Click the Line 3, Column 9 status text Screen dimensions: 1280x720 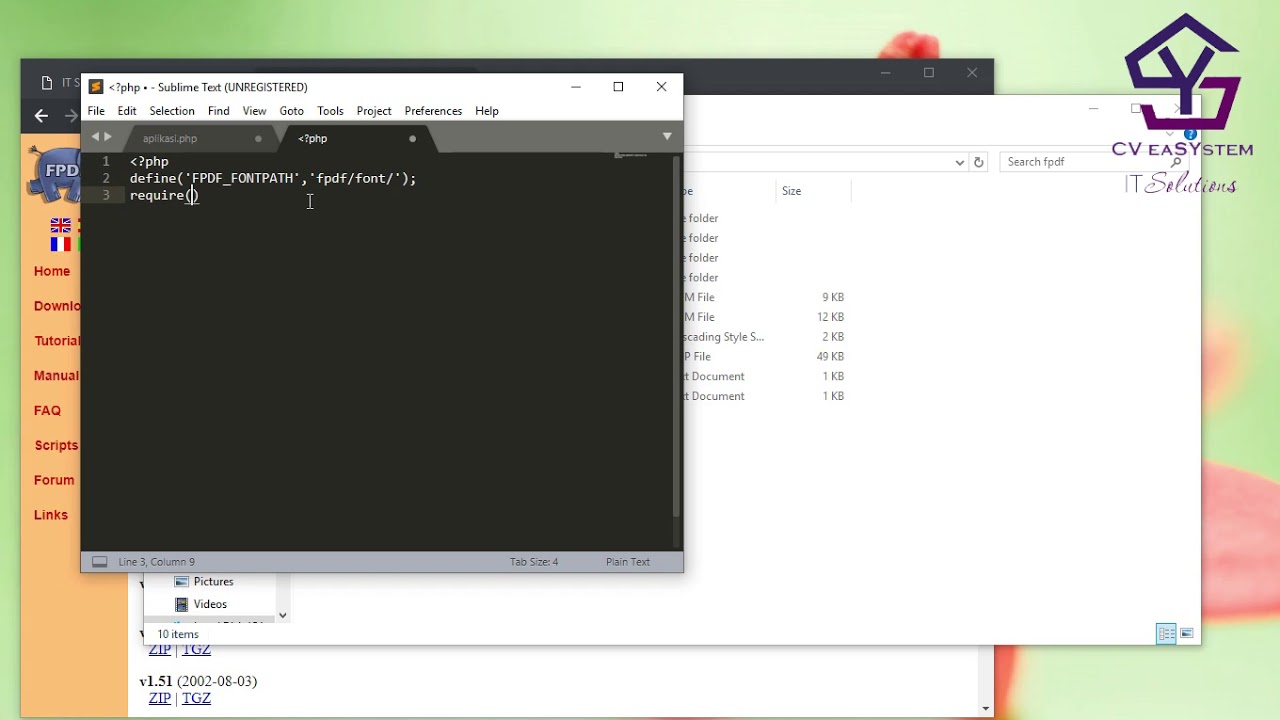click(157, 562)
